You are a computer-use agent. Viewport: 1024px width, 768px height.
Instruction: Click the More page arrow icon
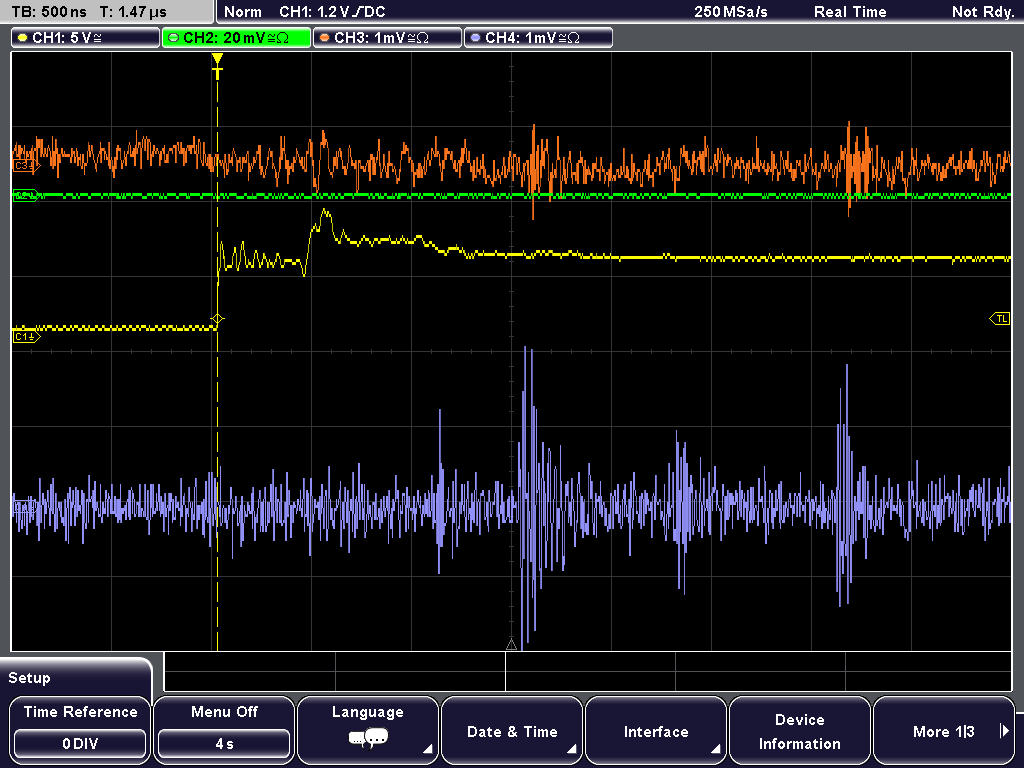click(x=1004, y=731)
